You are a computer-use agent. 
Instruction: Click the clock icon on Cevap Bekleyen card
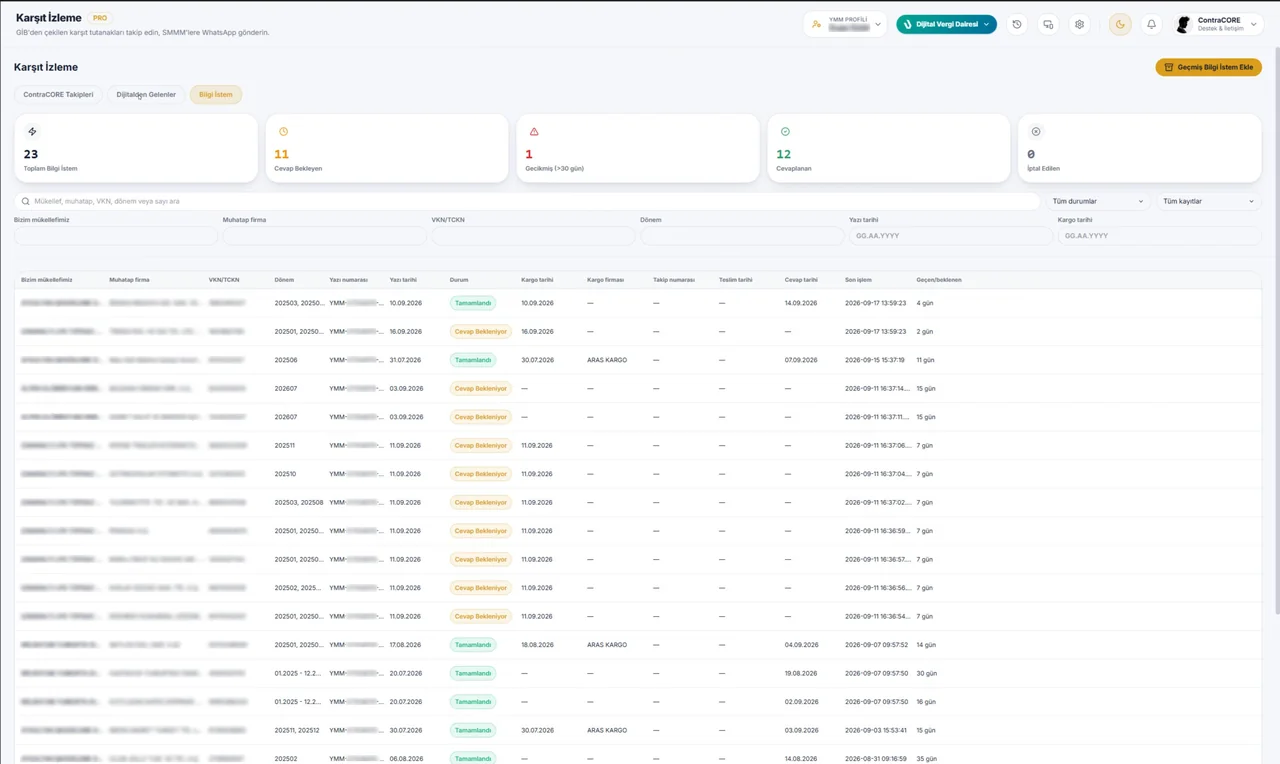(283, 131)
